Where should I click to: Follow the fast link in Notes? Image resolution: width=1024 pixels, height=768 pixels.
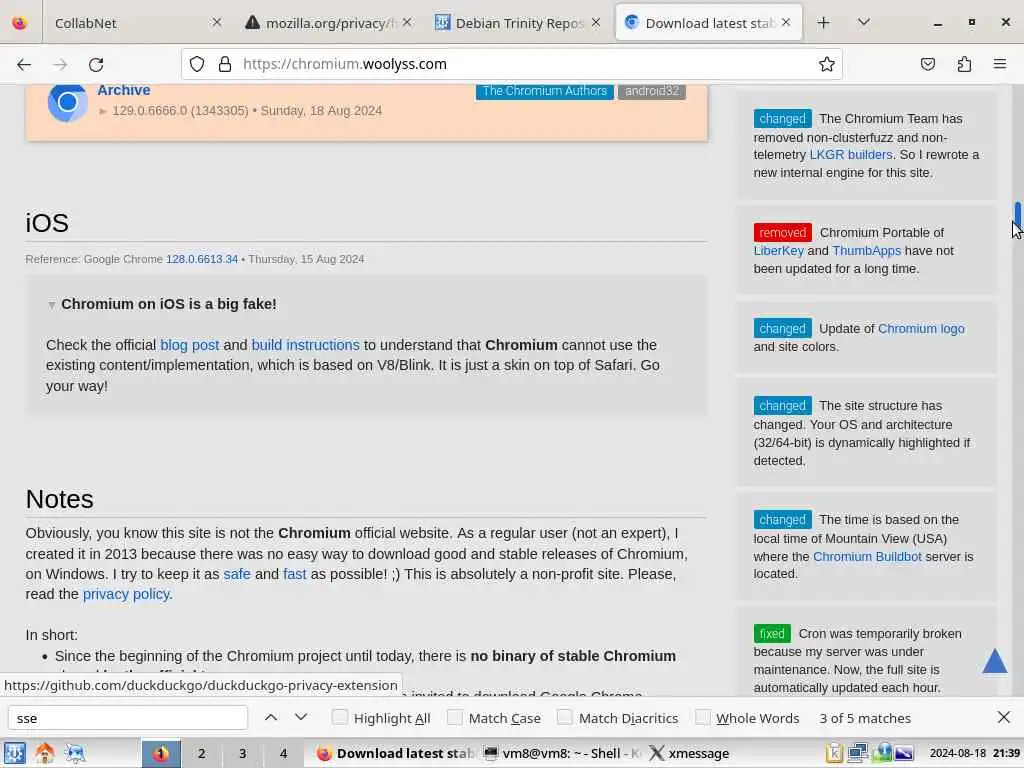point(295,574)
